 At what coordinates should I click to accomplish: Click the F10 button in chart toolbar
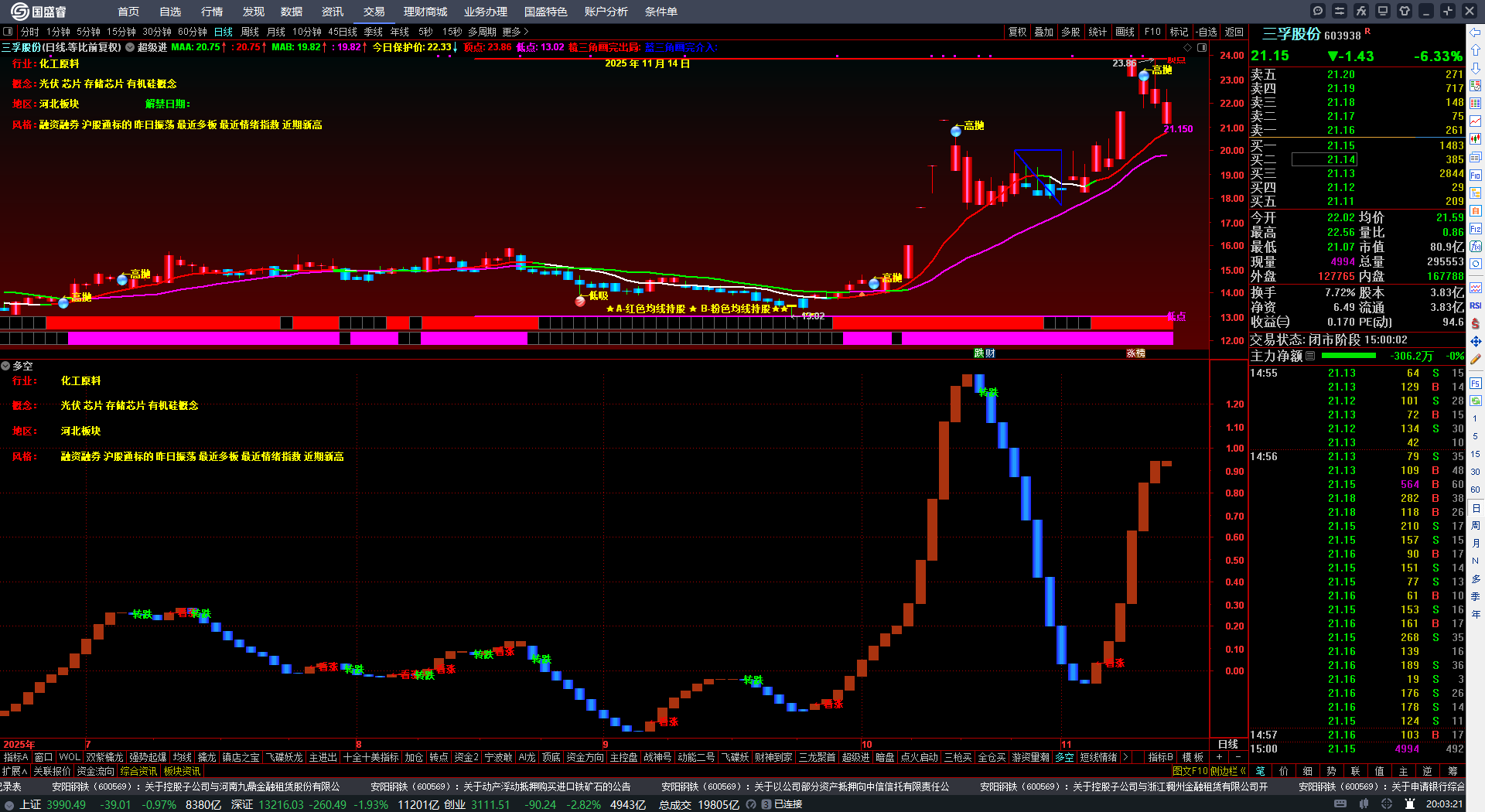(1152, 32)
